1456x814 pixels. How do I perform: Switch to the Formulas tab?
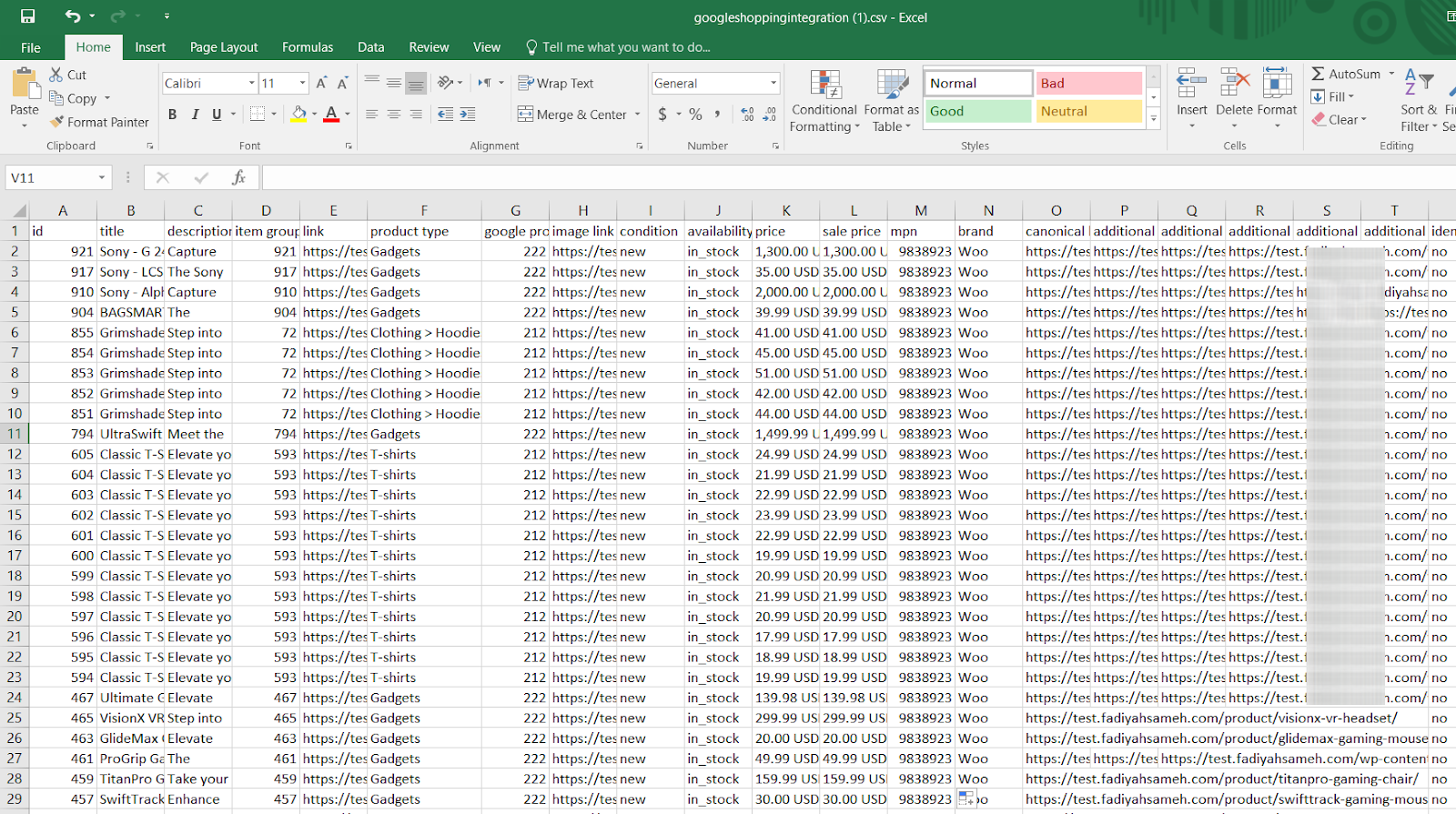(x=308, y=47)
